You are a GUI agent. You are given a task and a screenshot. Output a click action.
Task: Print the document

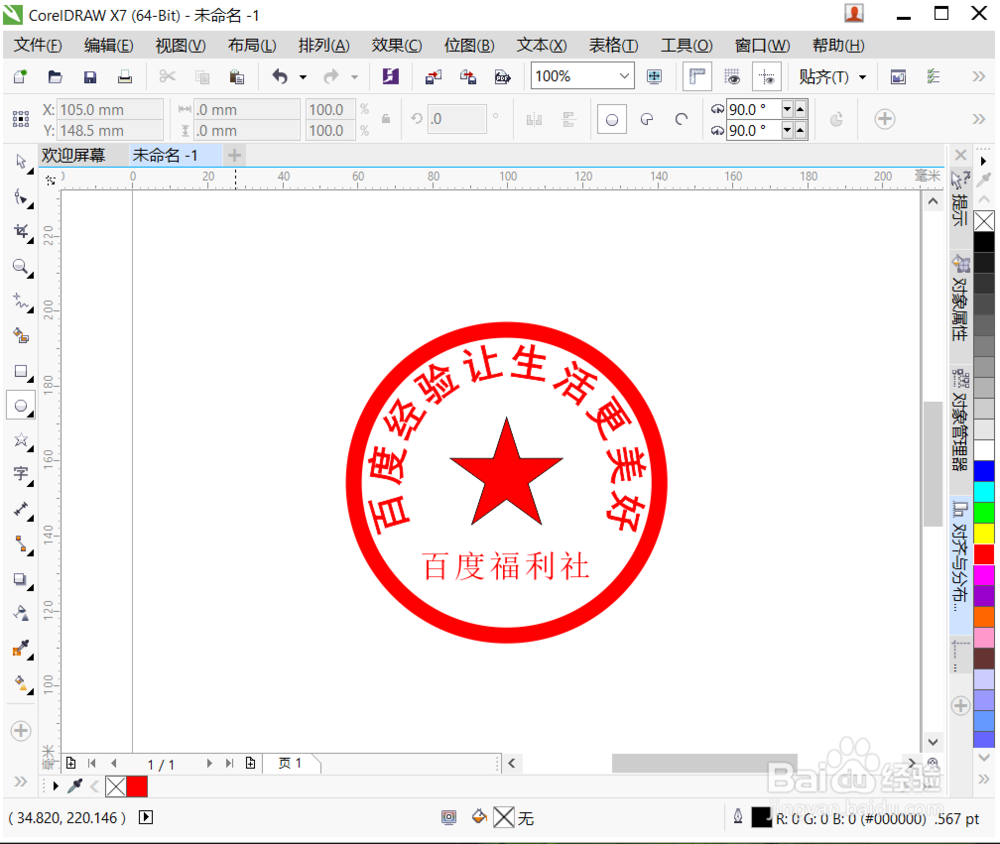[125, 77]
